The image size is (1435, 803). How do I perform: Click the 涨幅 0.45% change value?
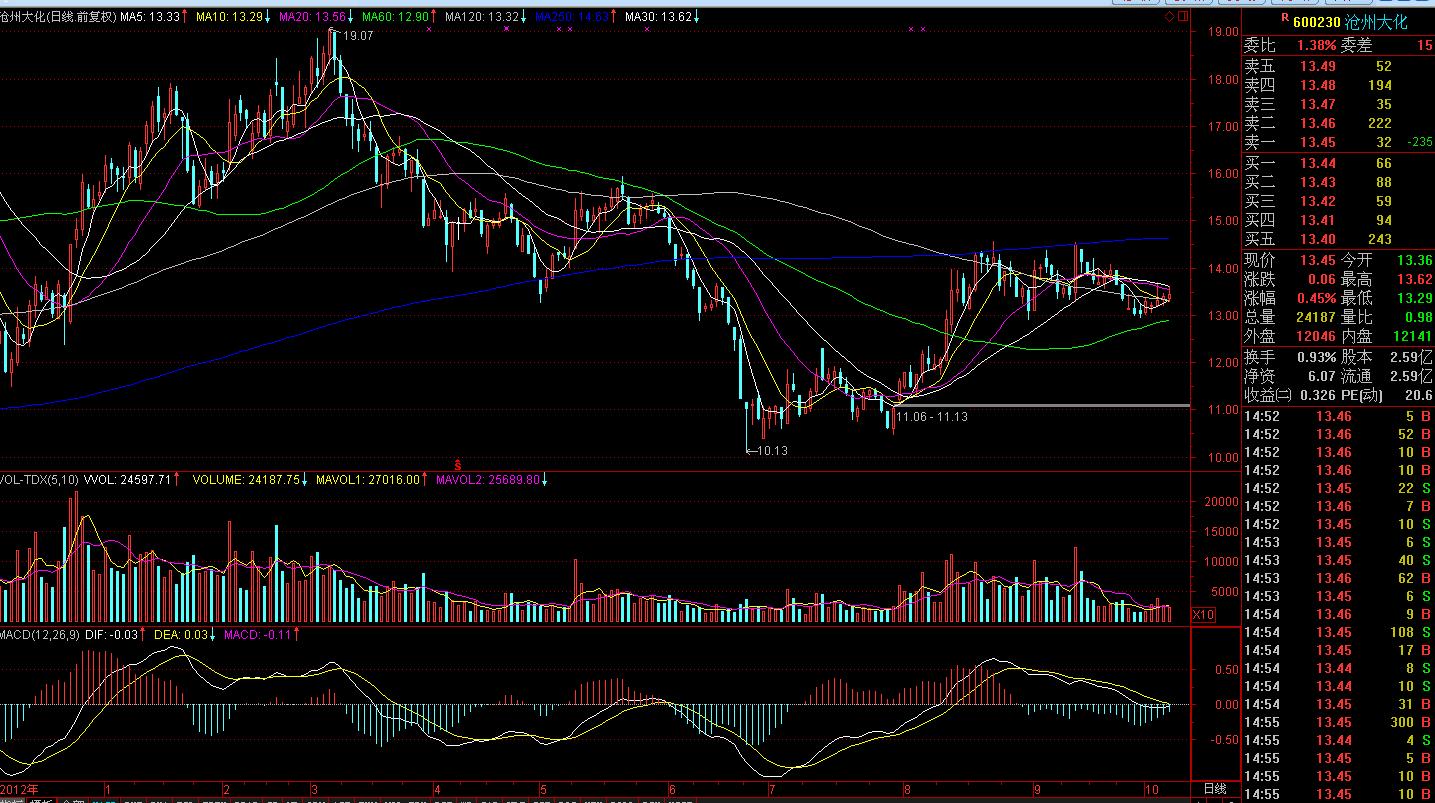point(1317,298)
